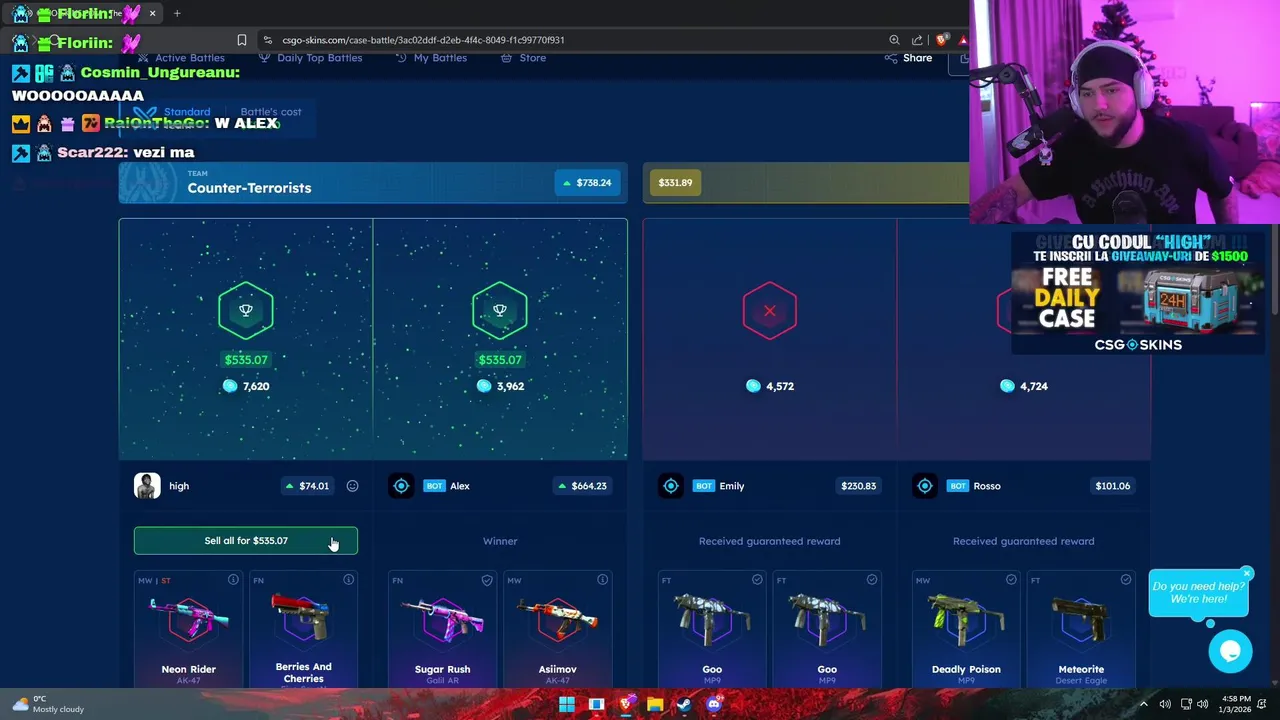Open the Brave Shields icon
Image resolution: width=1280 pixels, height=720 pixels.
tap(940, 40)
